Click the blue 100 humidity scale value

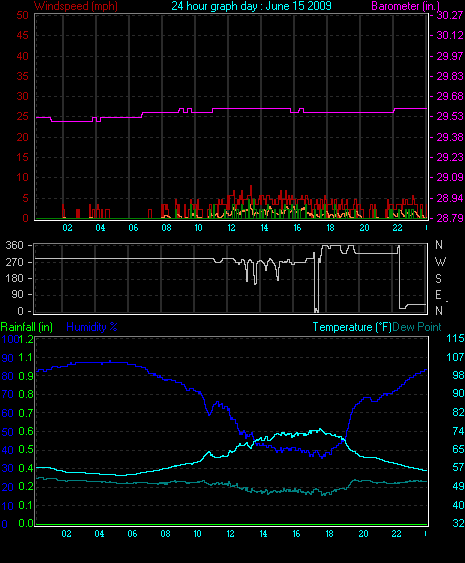click(x=9, y=340)
